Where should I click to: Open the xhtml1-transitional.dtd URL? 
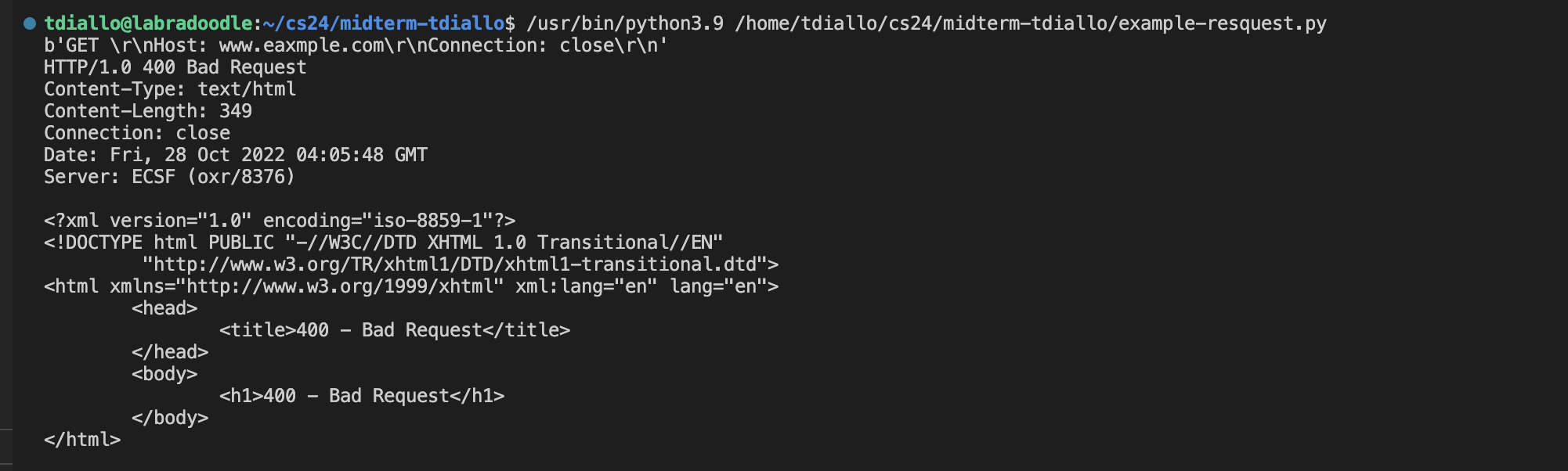(460, 264)
